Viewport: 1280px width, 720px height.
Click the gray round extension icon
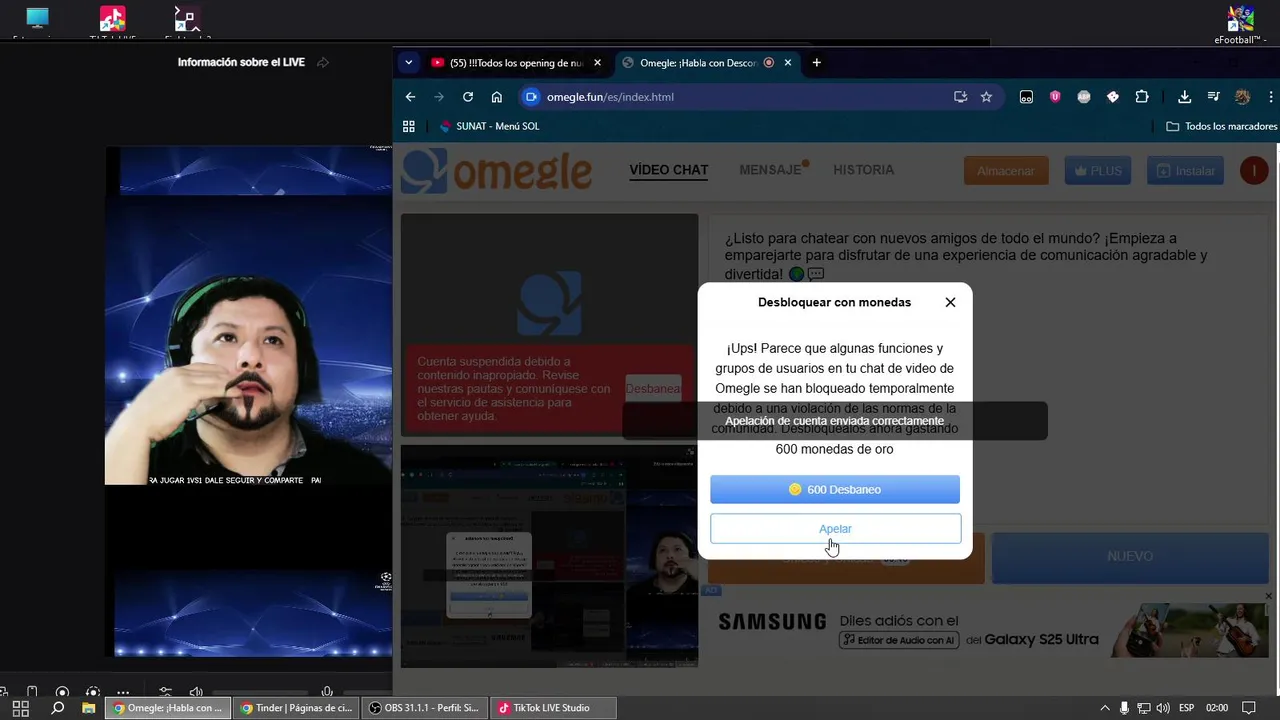pyautogui.click(x=1084, y=97)
